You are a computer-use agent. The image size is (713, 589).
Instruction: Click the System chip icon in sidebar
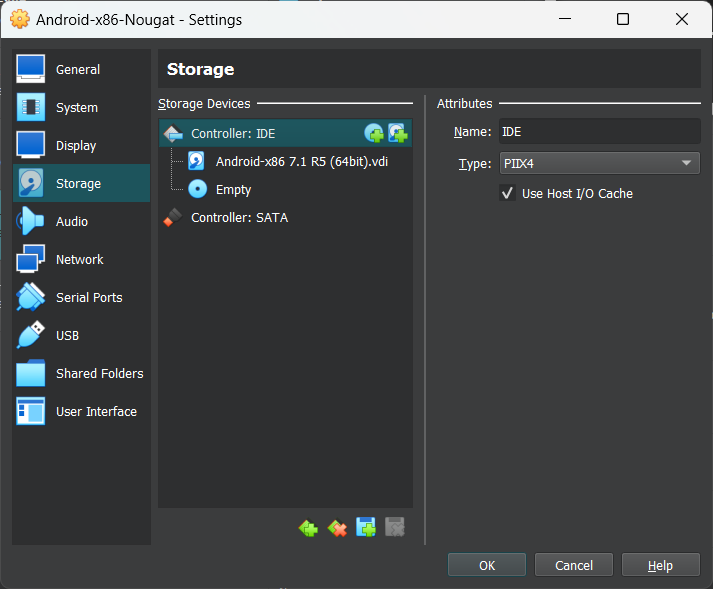coord(30,107)
